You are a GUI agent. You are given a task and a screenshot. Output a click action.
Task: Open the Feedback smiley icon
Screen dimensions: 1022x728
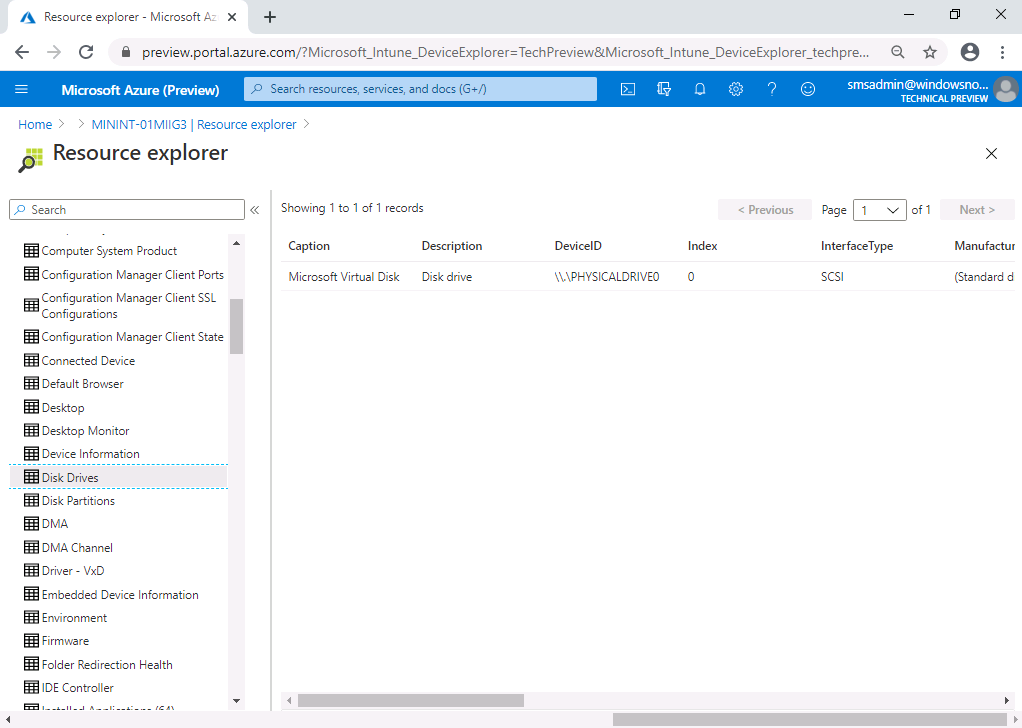click(808, 89)
